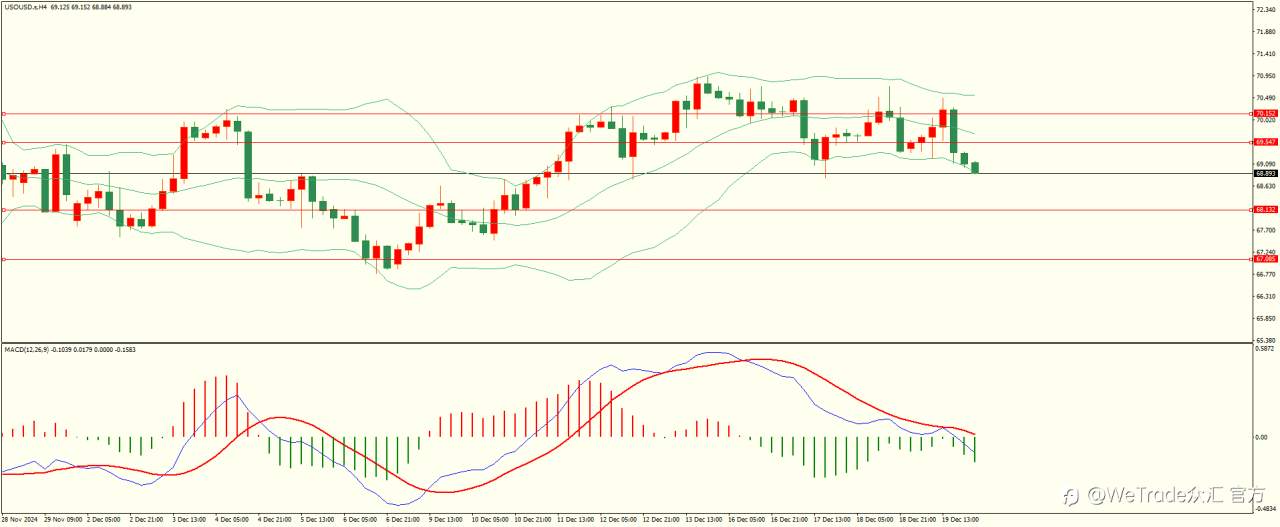
Task: Select the red 70.152 price level tag
Action: 1266,114
